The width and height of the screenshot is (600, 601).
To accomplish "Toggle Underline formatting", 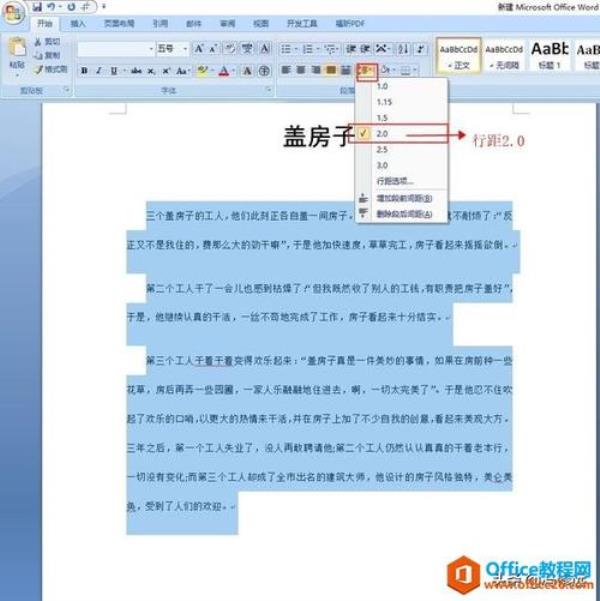I will [x=114, y=71].
